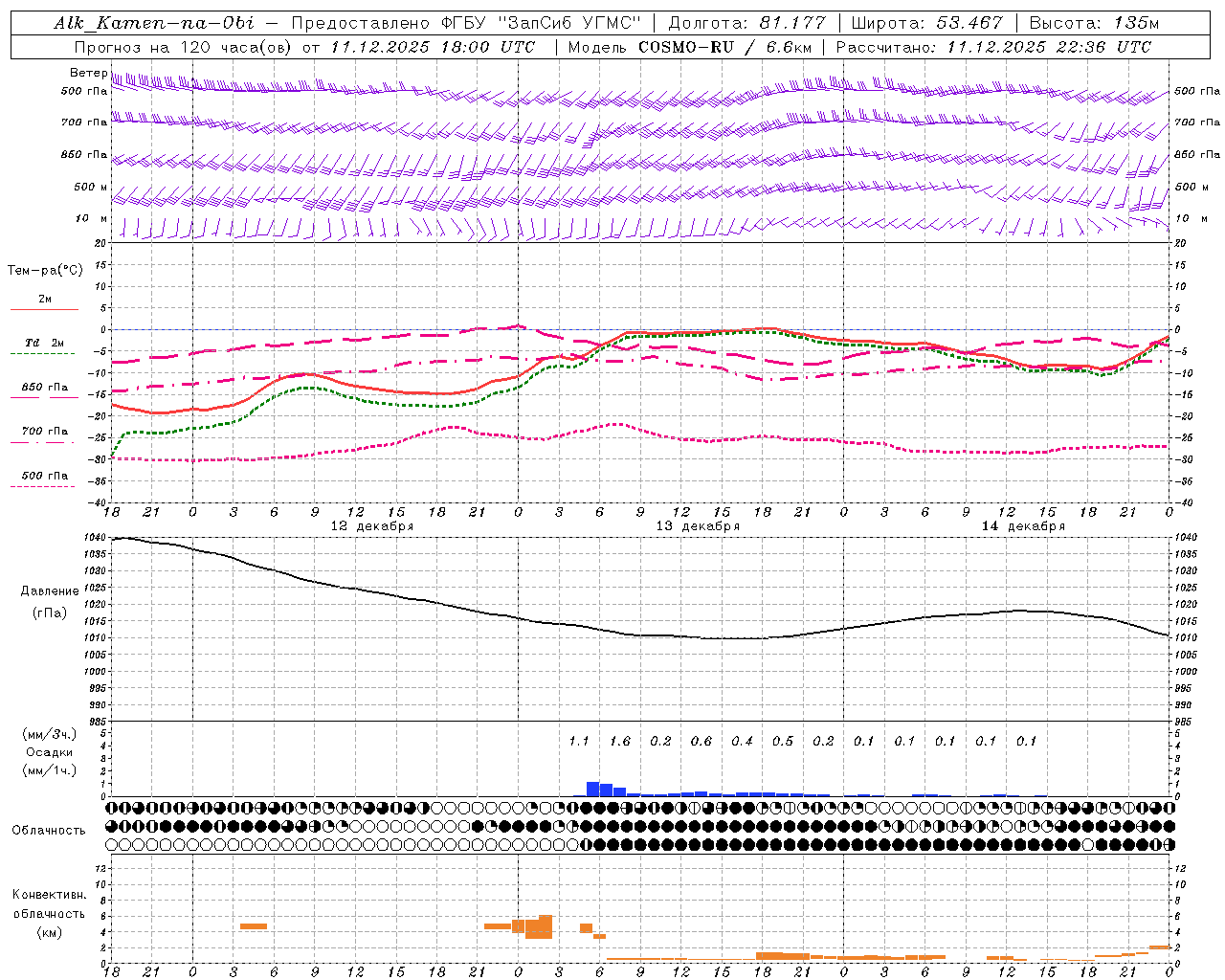The width and height of the screenshot is (1225, 980).
Task: Click the 1.6 precipitation value
Action: pos(620,742)
